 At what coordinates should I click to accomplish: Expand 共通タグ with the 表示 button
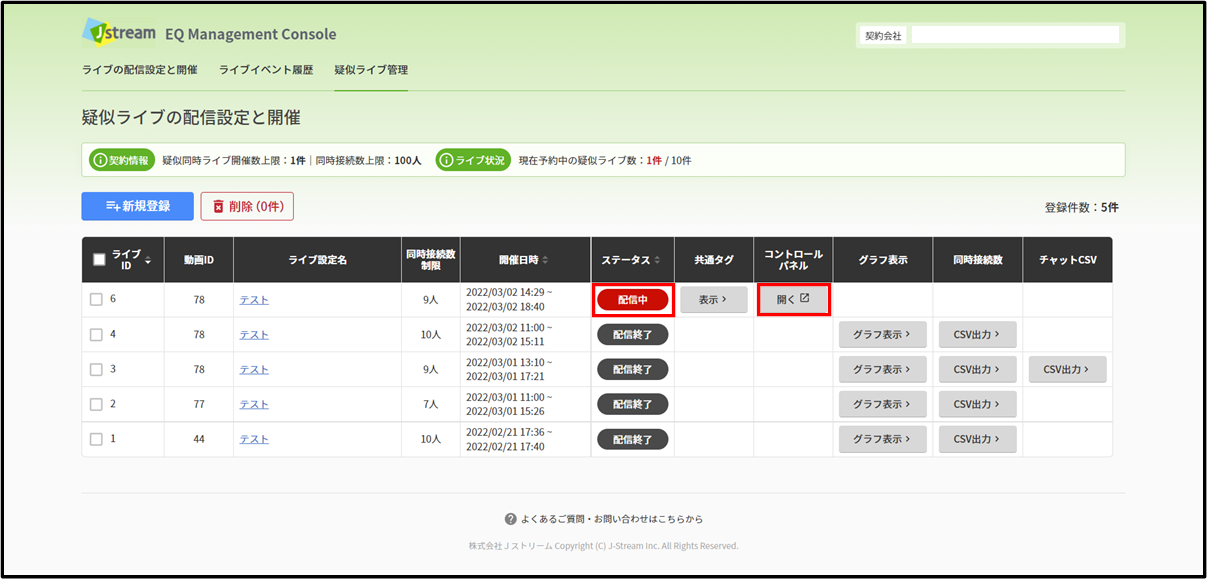(714, 299)
